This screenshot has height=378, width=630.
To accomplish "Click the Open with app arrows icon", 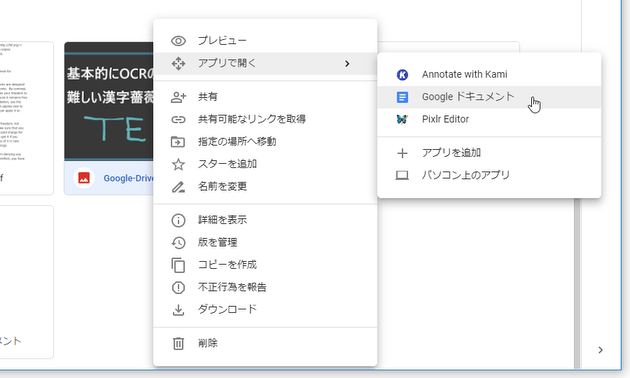I will (x=178, y=63).
